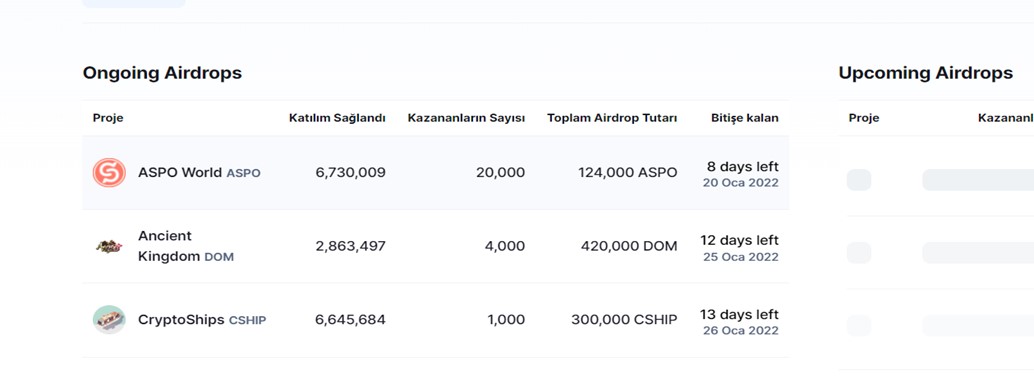1034x381 pixels.
Task: Click the 8 days left text
Action: [743, 166]
